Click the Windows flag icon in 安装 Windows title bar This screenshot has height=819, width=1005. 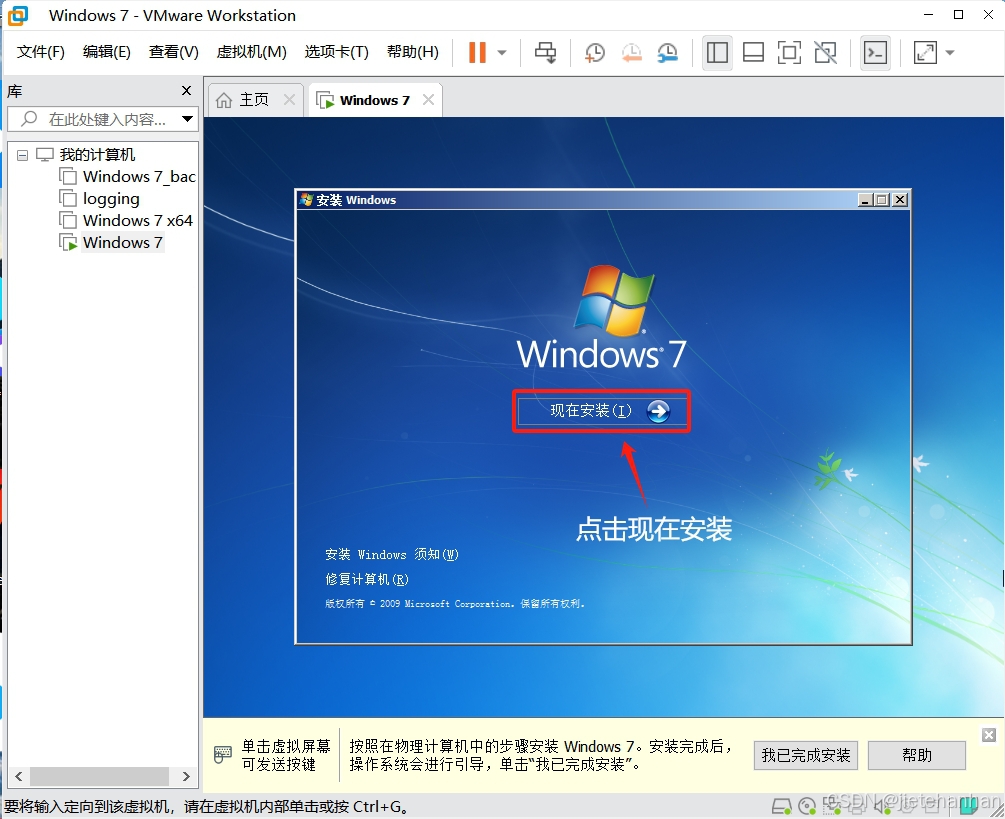click(306, 200)
